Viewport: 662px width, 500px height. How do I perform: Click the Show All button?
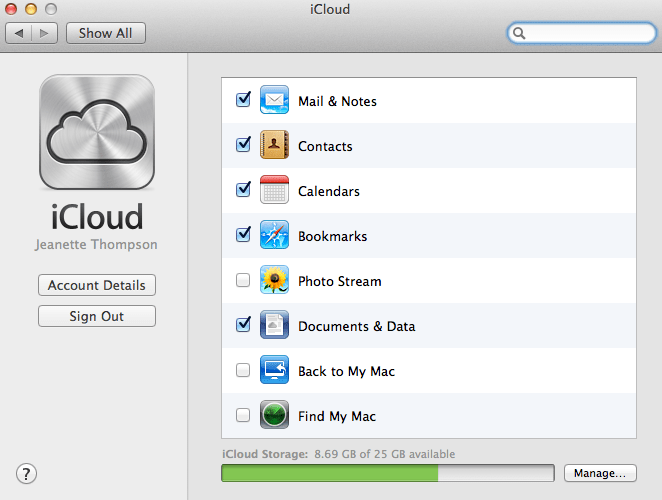106,33
